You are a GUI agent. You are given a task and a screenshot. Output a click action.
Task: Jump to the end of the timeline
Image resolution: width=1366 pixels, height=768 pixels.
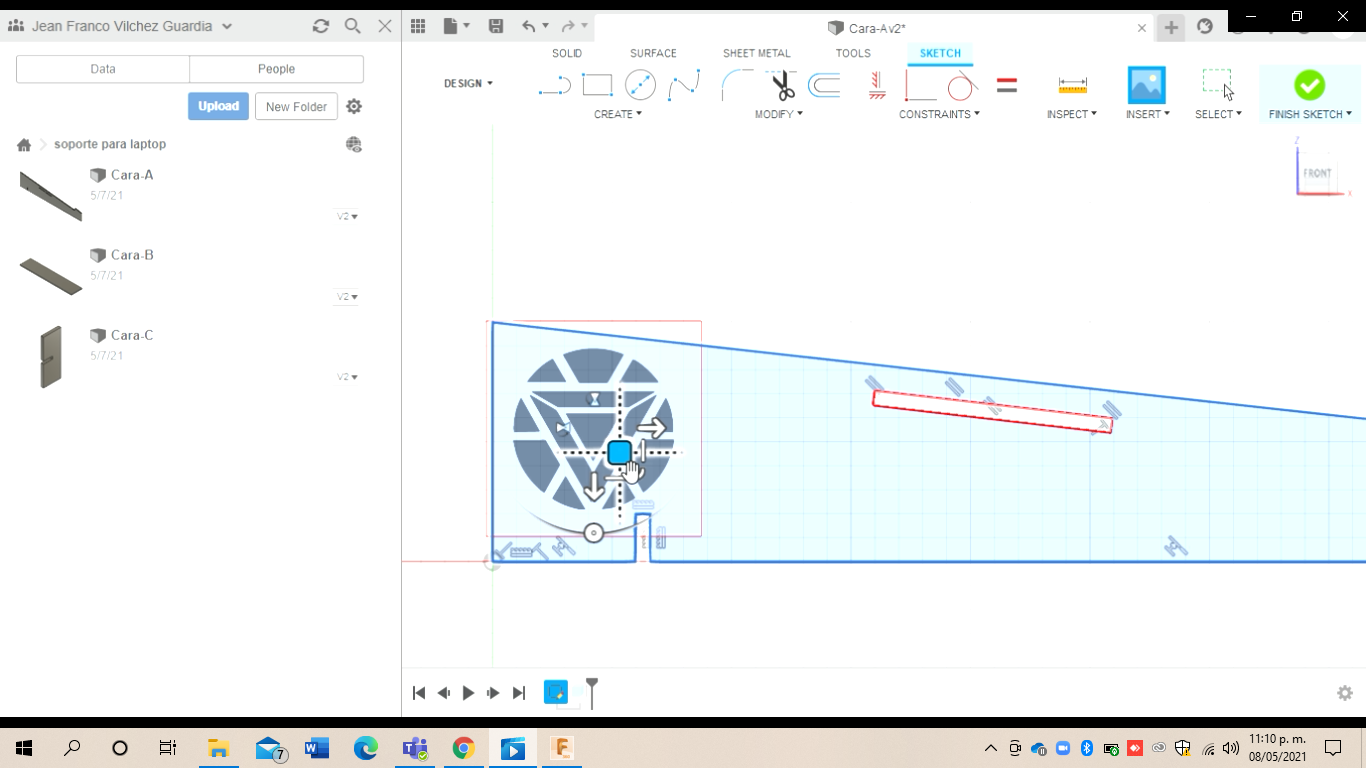pos(518,693)
